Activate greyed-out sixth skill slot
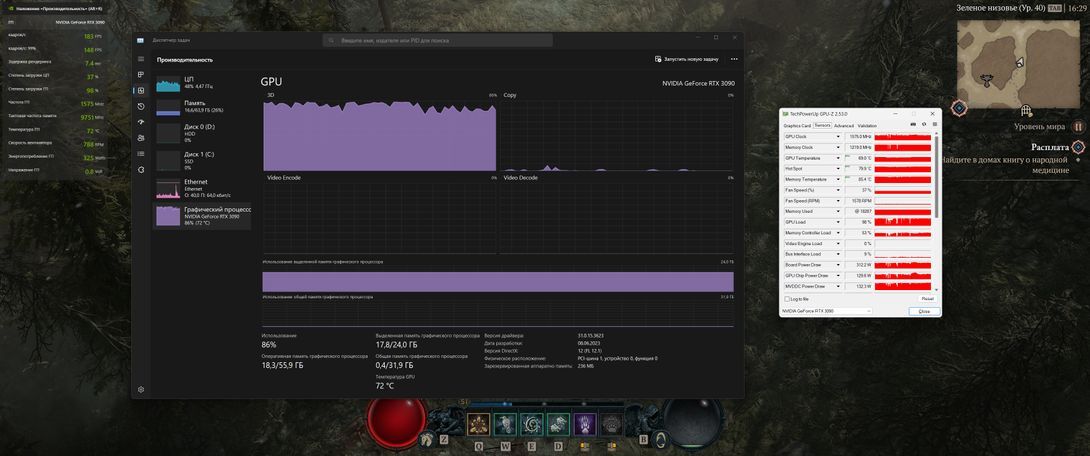 611,424
